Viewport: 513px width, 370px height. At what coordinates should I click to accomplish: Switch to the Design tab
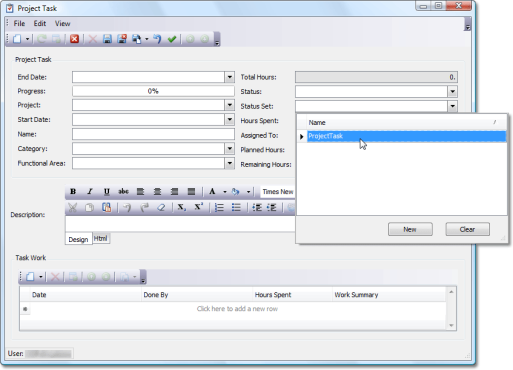pos(78,239)
